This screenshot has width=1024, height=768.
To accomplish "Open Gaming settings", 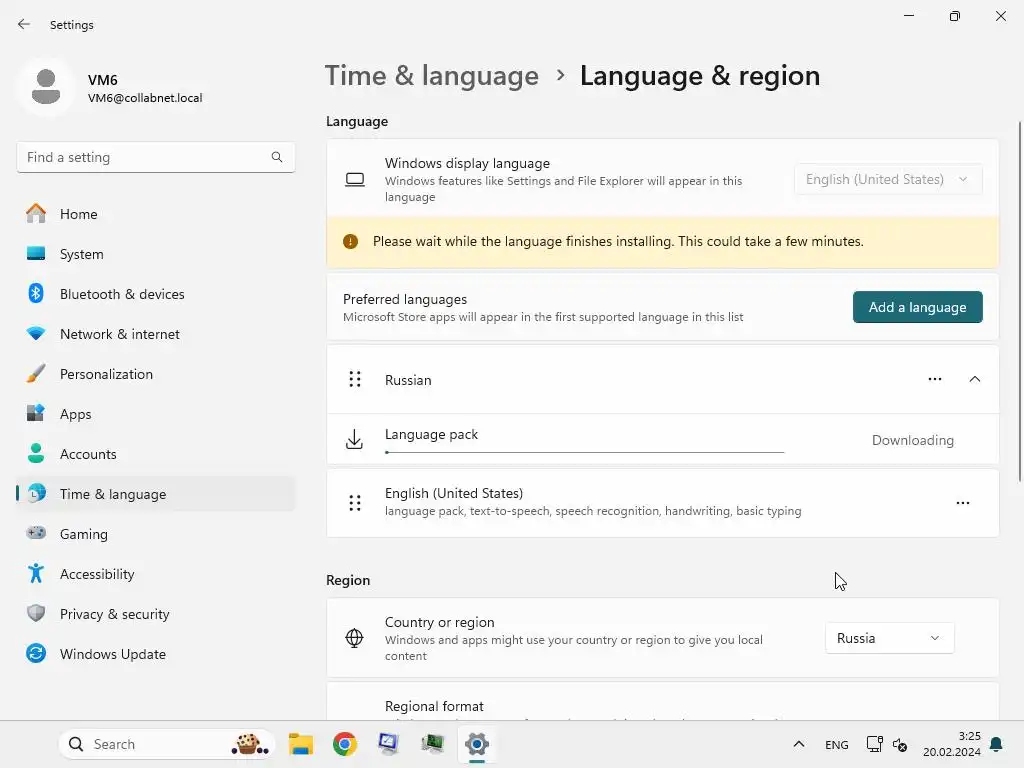I will coord(155,534).
